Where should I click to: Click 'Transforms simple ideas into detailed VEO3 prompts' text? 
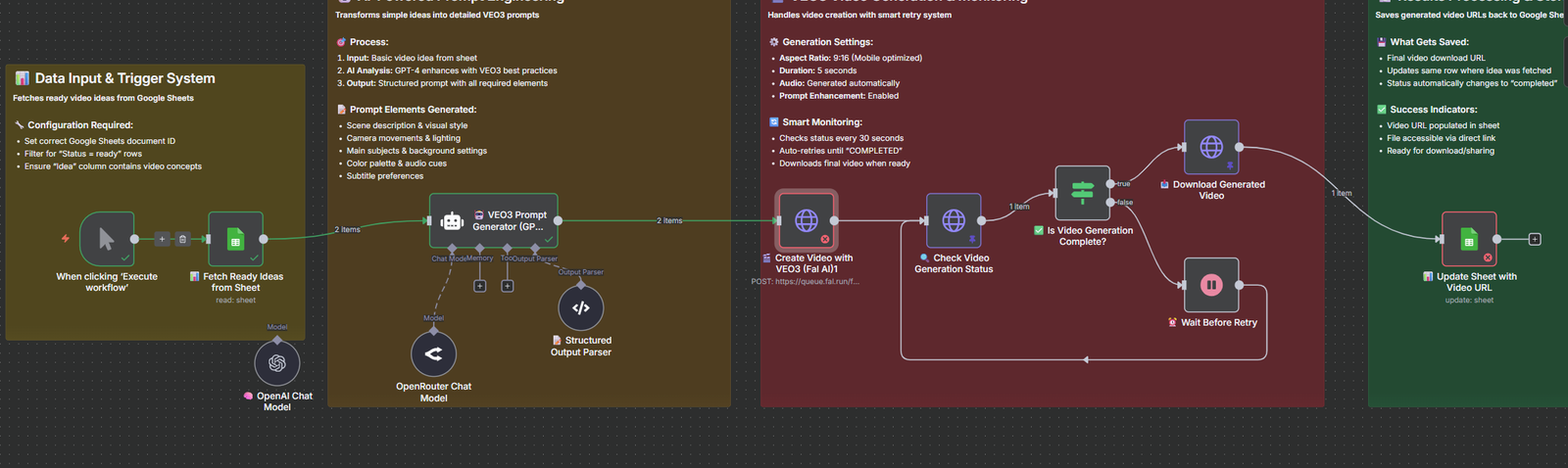(437, 15)
